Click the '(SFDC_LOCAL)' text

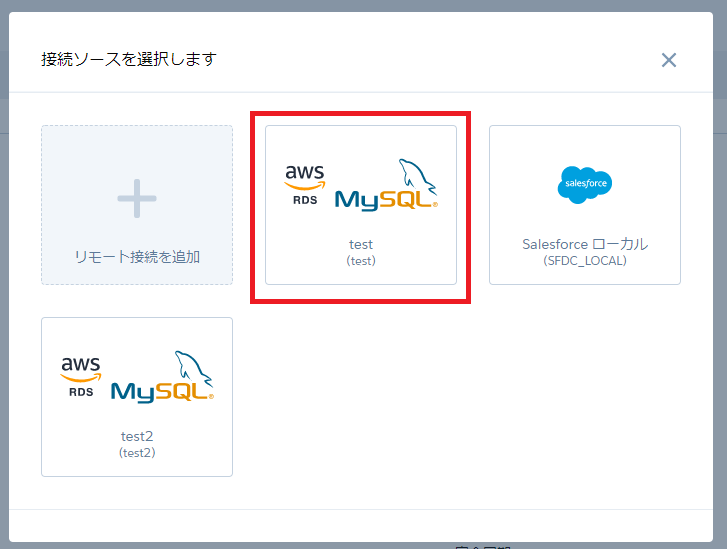click(585, 261)
